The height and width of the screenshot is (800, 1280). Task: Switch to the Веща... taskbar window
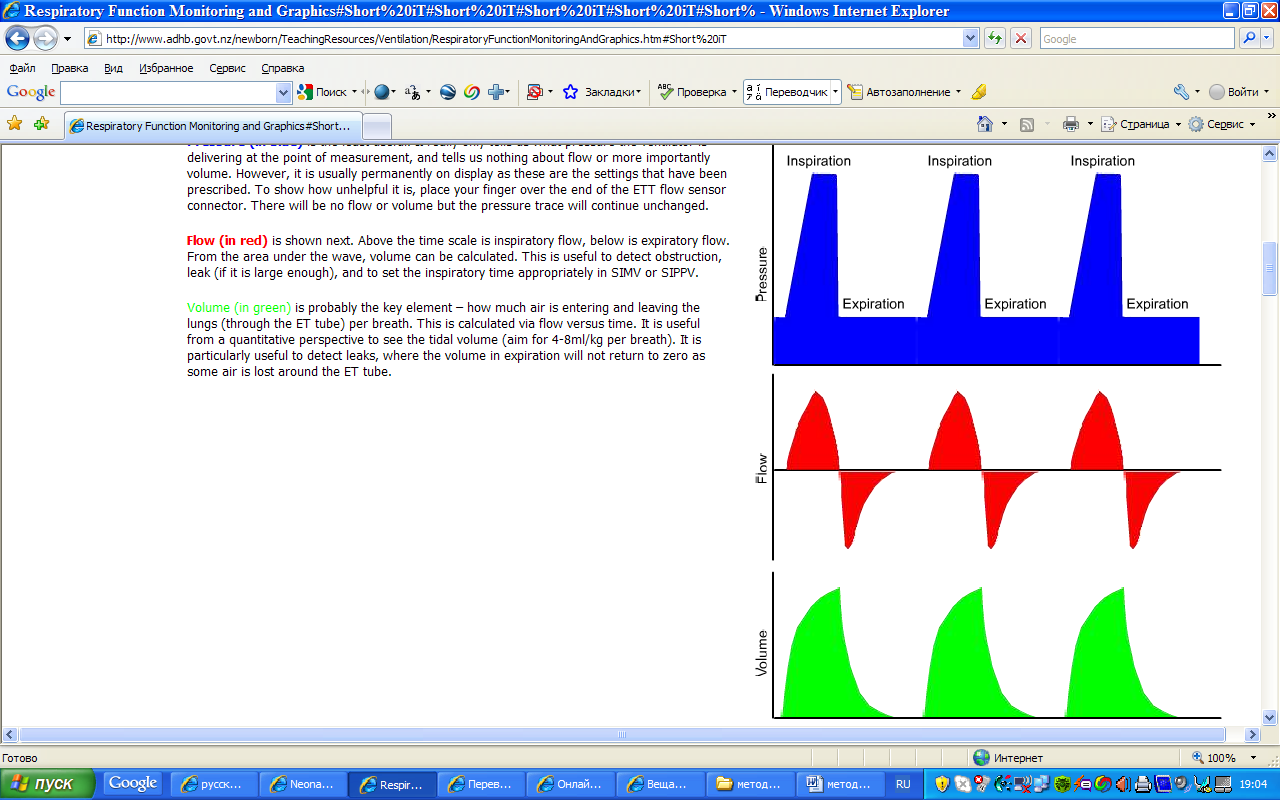click(660, 785)
